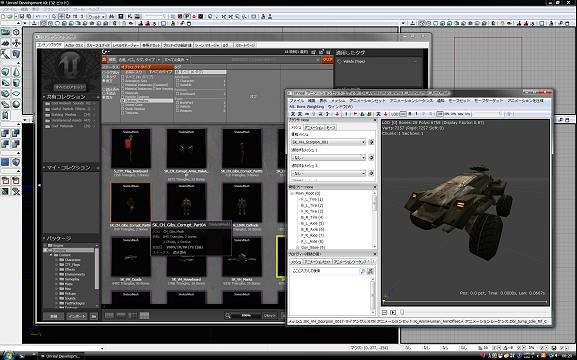The image size is (577, 360).
Task: Play the animation in AnimSet viewer
Action: pos(393,312)
